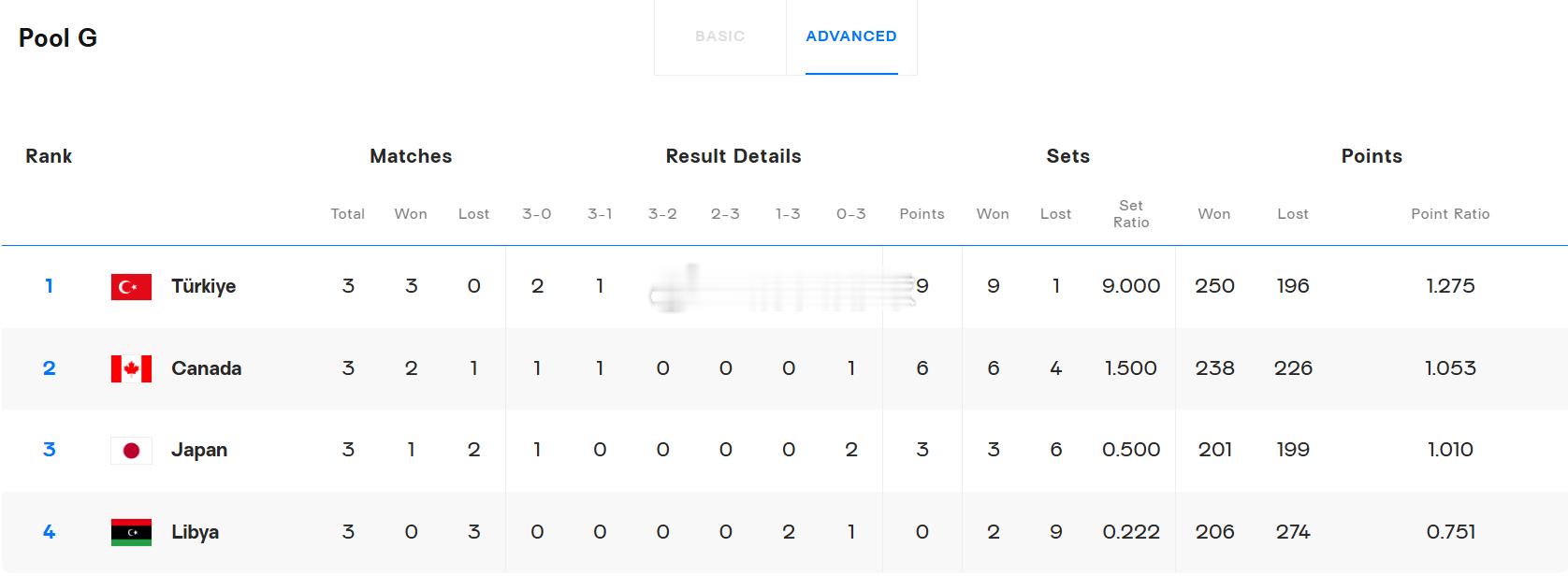The image size is (1568, 576).
Task: Select the ADVANCED tab
Action: (851, 36)
